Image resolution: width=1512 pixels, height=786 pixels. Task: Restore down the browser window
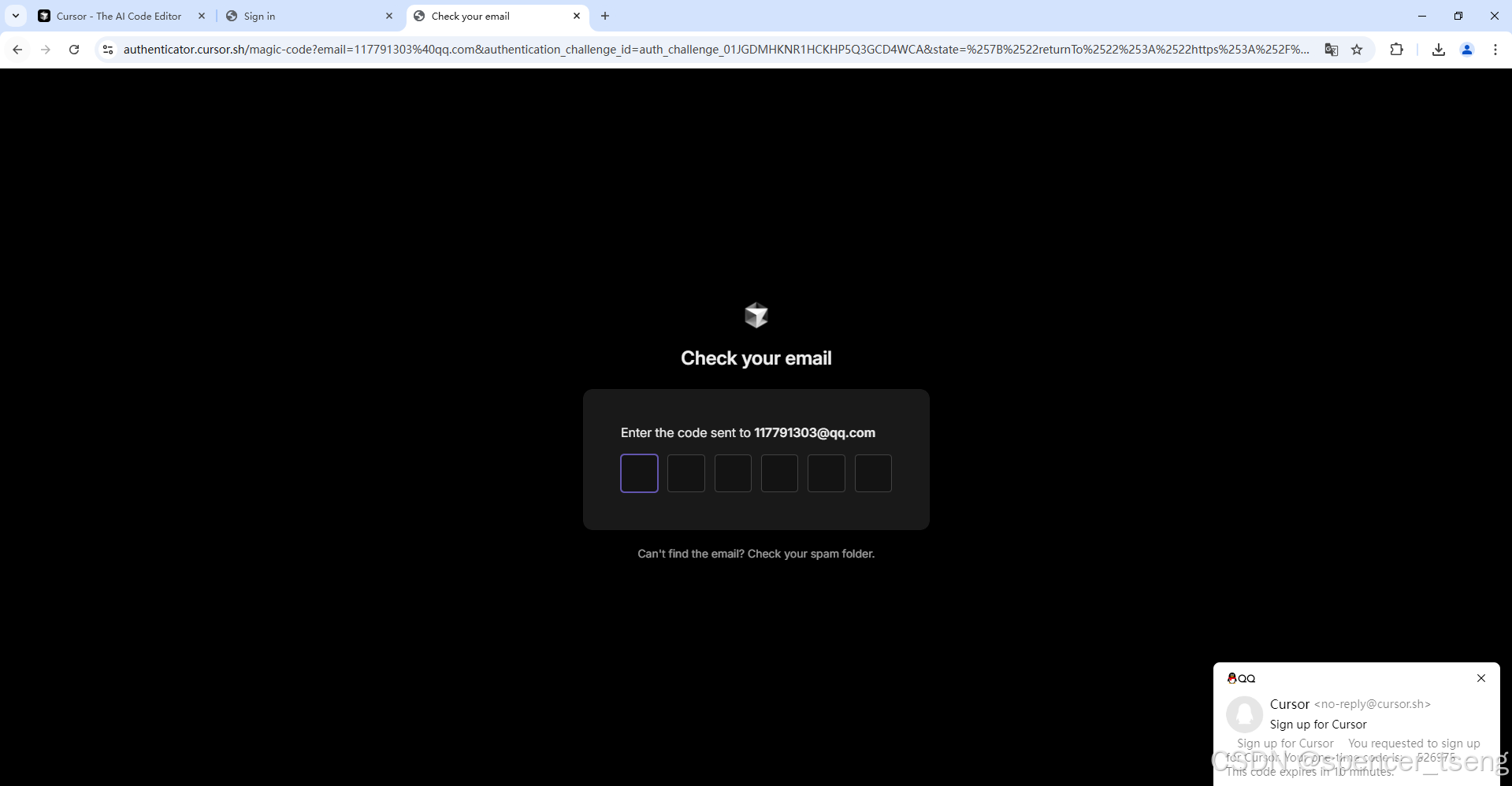1458,16
